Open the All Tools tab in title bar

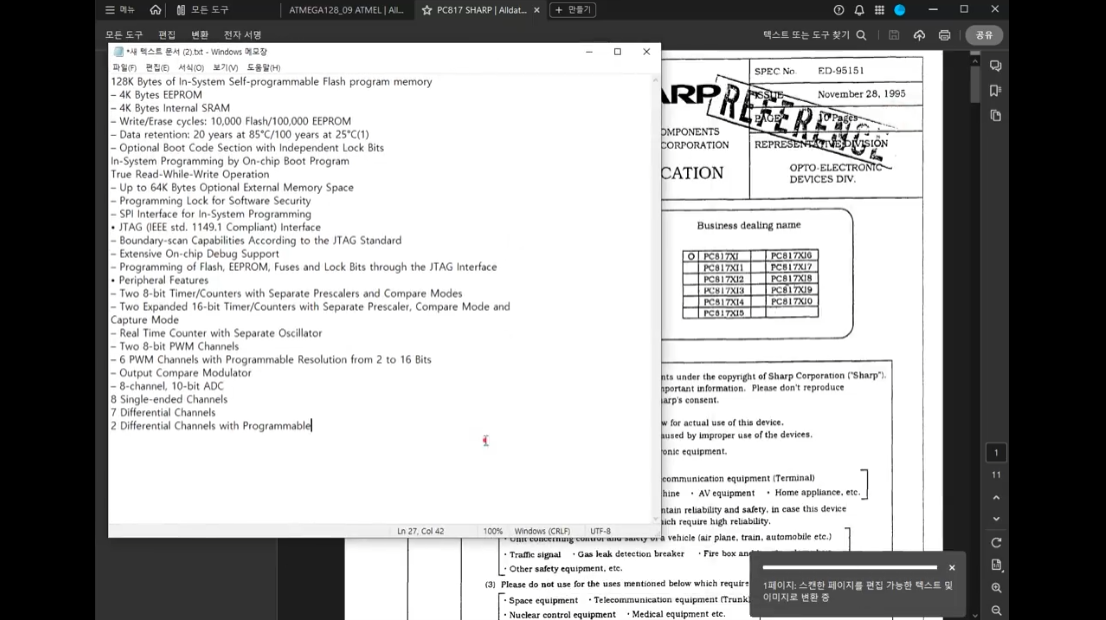coord(202,10)
